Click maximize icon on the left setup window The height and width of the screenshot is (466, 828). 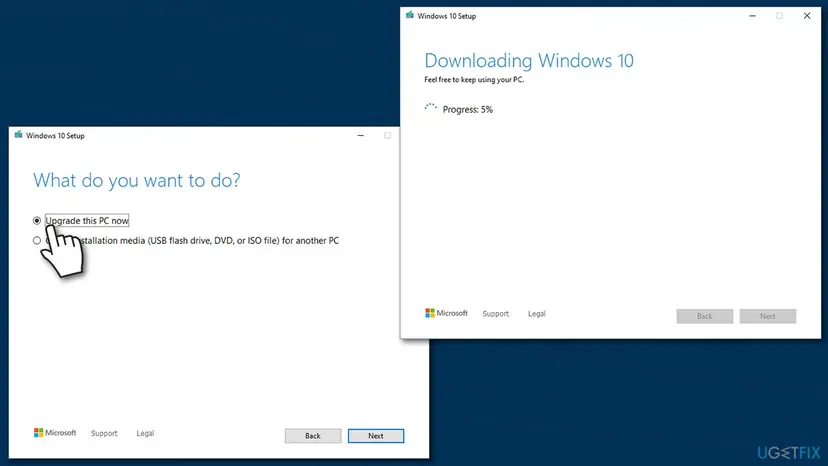coord(388,136)
